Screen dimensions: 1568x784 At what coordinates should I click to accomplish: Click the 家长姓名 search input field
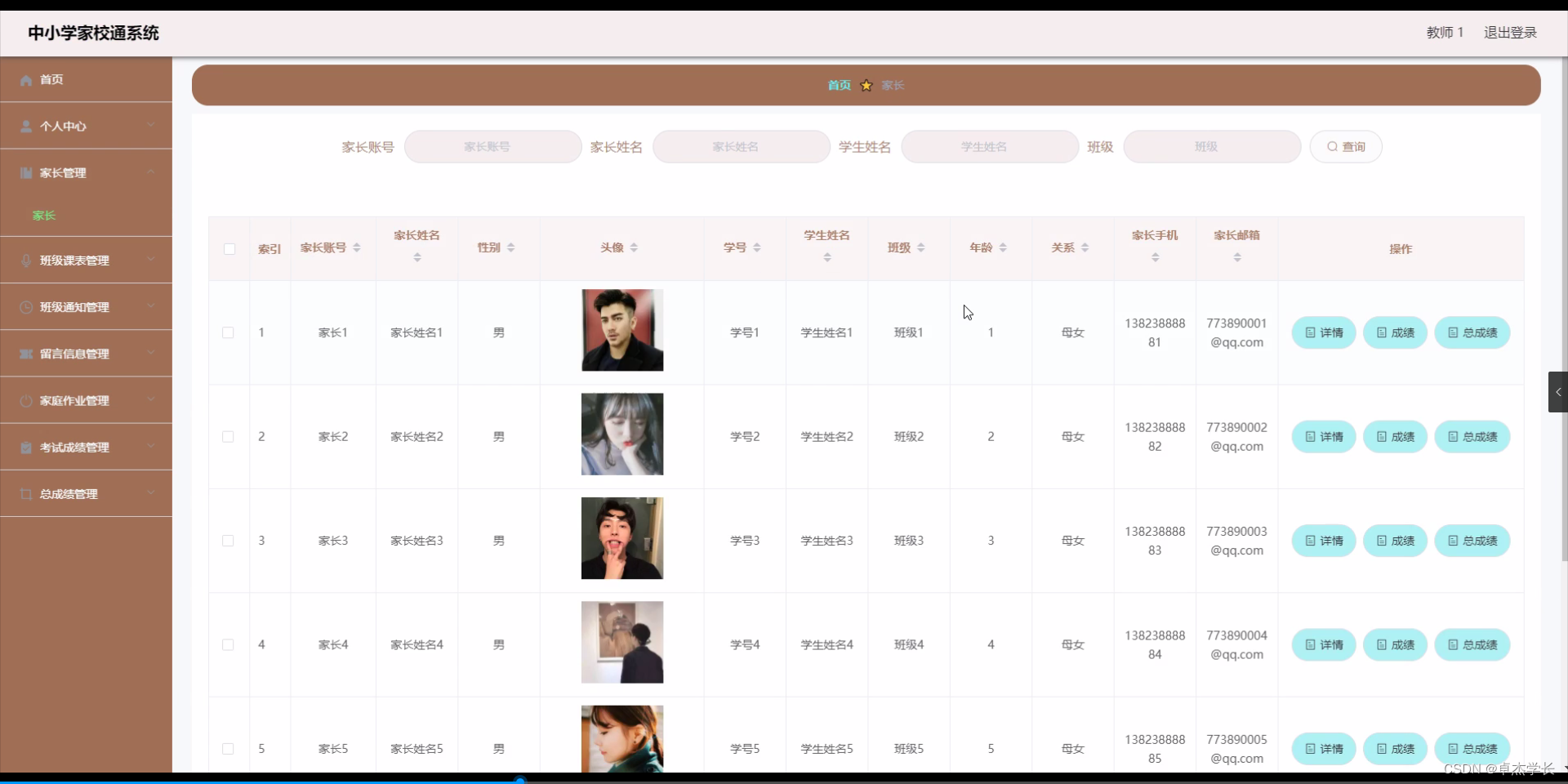click(741, 146)
